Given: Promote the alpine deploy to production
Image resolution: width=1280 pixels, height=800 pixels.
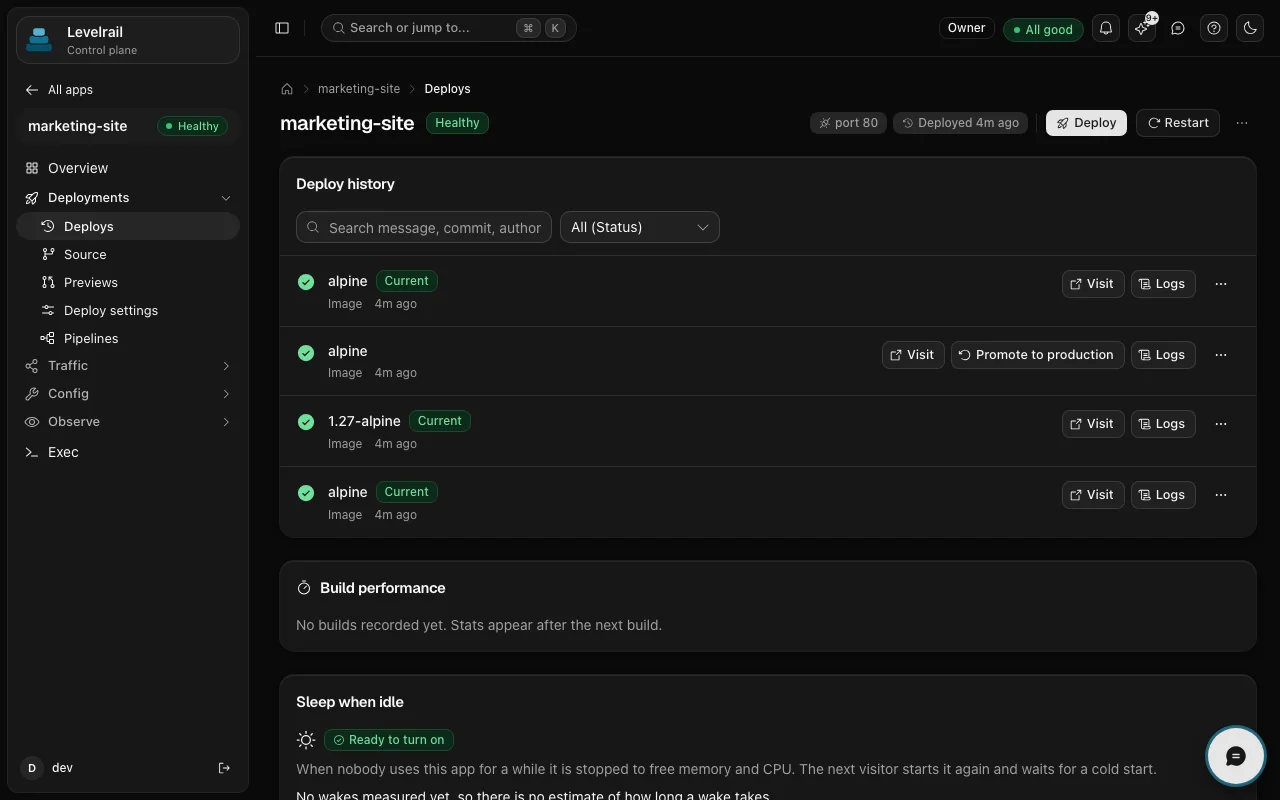Looking at the screenshot, I should click(x=1037, y=355).
